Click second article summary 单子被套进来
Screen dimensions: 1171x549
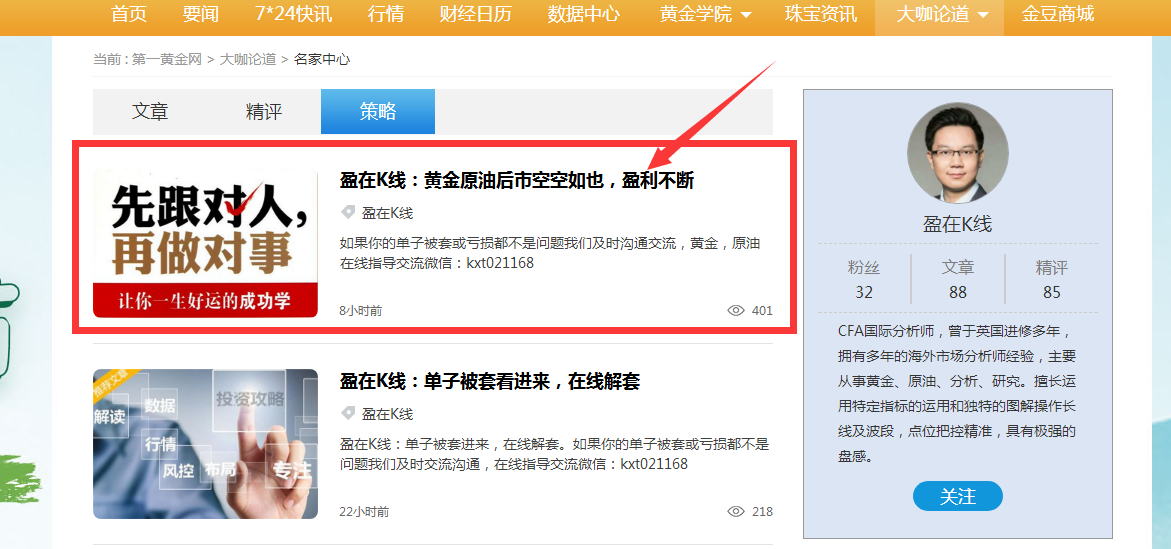[554, 454]
